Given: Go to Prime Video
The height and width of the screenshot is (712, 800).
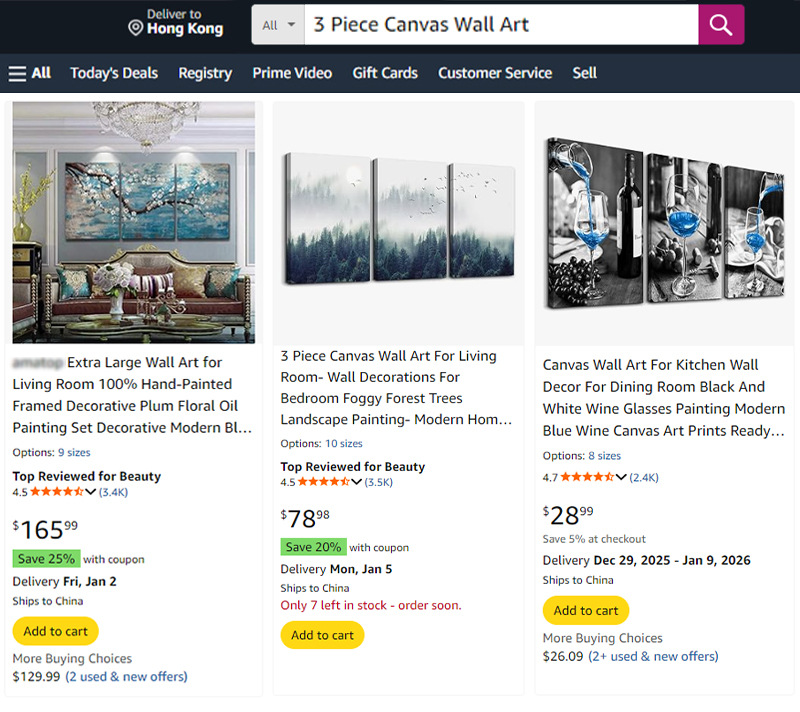Looking at the screenshot, I should click(292, 73).
